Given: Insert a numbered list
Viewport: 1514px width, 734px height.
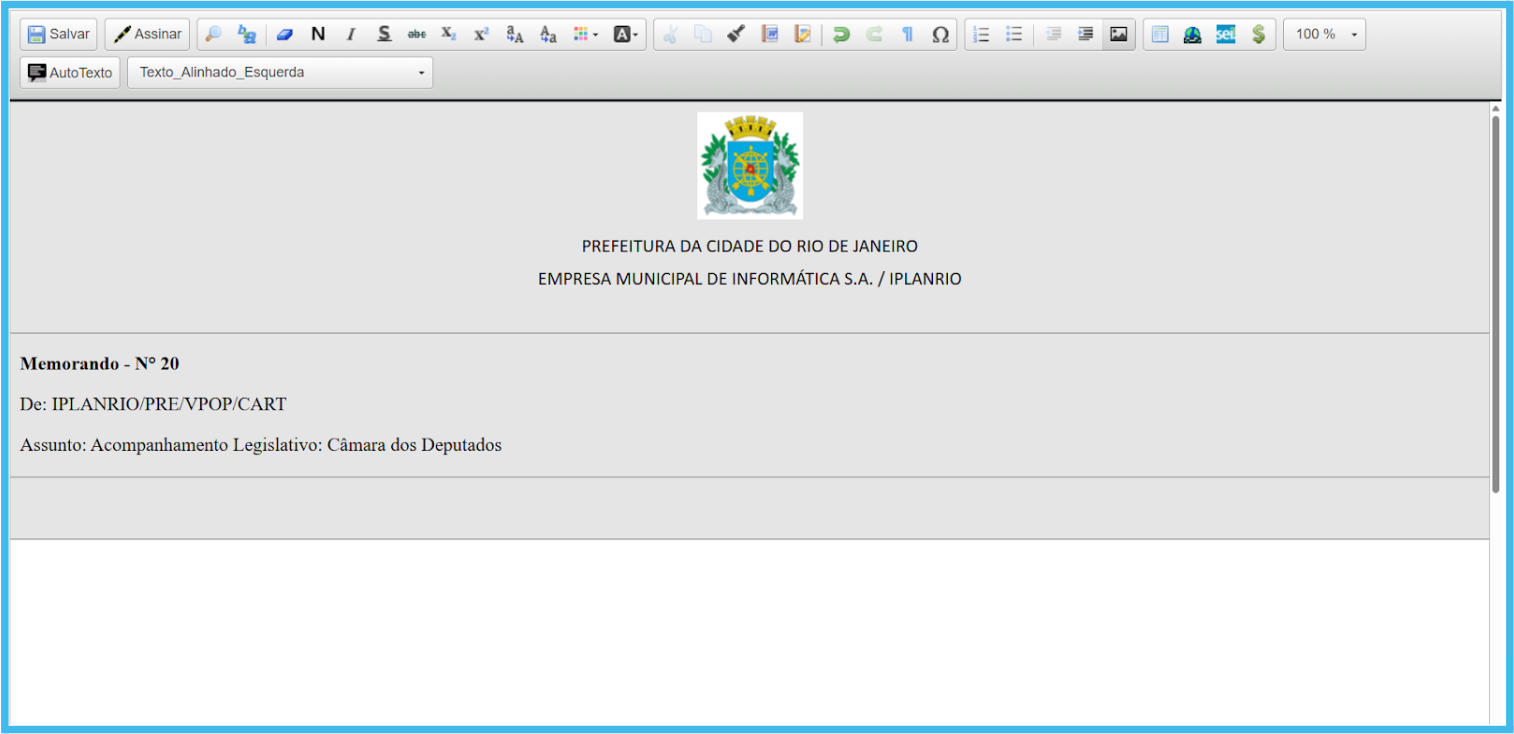Looking at the screenshot, I should [981, 34].
